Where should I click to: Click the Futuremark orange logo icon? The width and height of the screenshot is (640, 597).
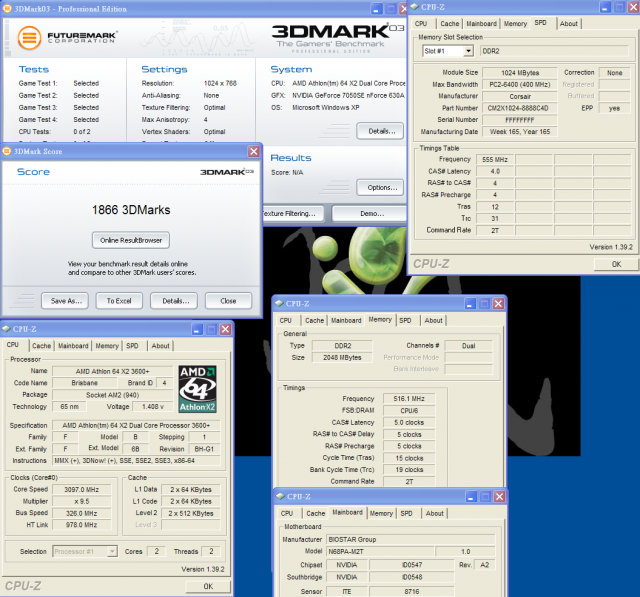coord(29,38)
